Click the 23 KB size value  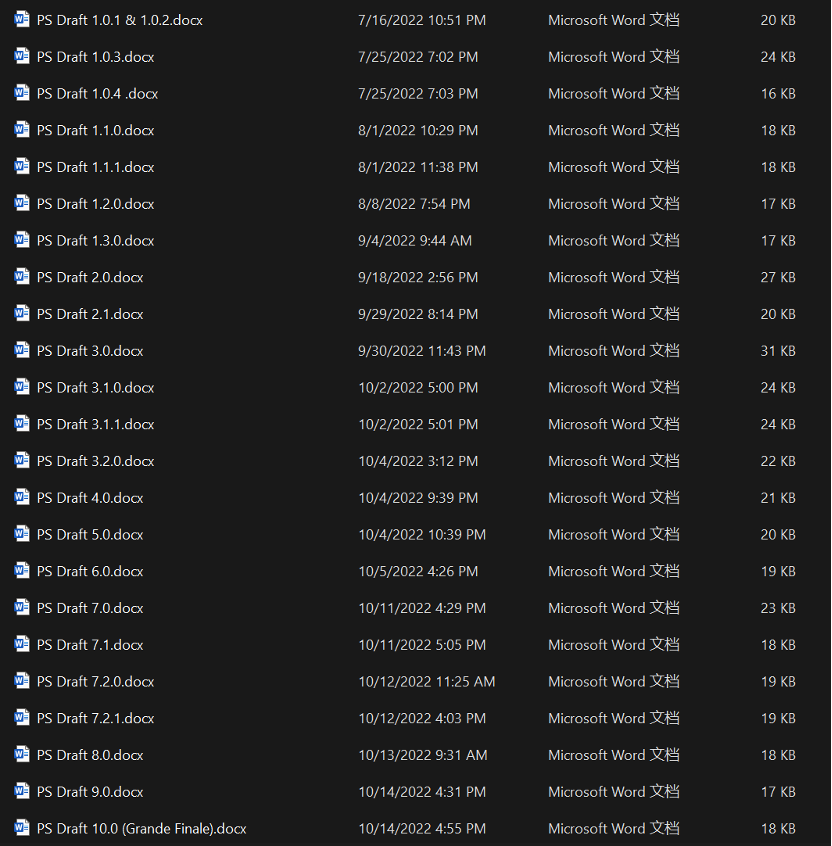[778, 608]
